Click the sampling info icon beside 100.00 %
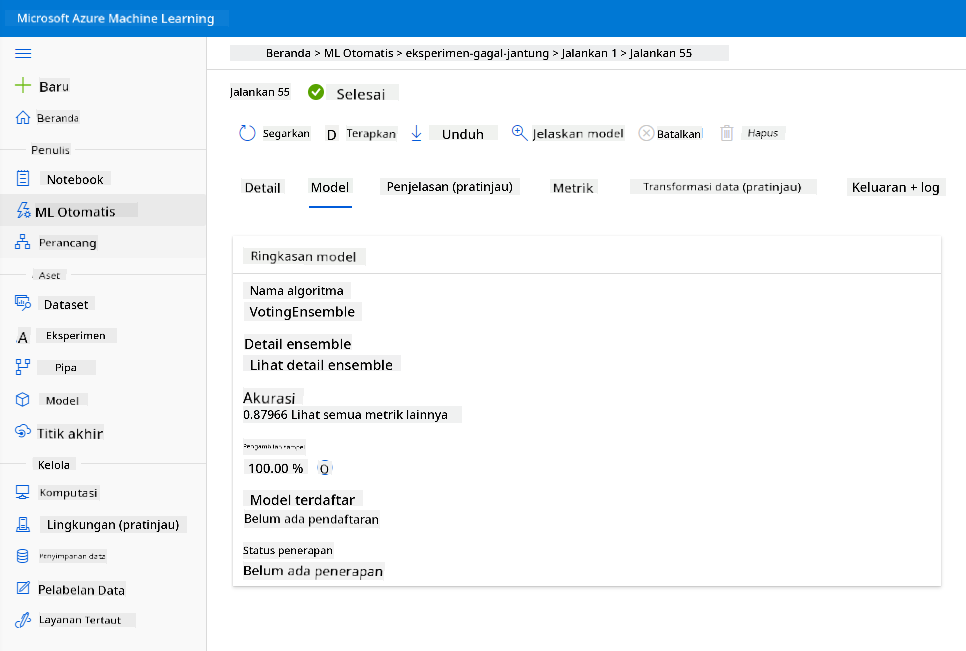Screen dimensions: 966x651 [324, 469]
